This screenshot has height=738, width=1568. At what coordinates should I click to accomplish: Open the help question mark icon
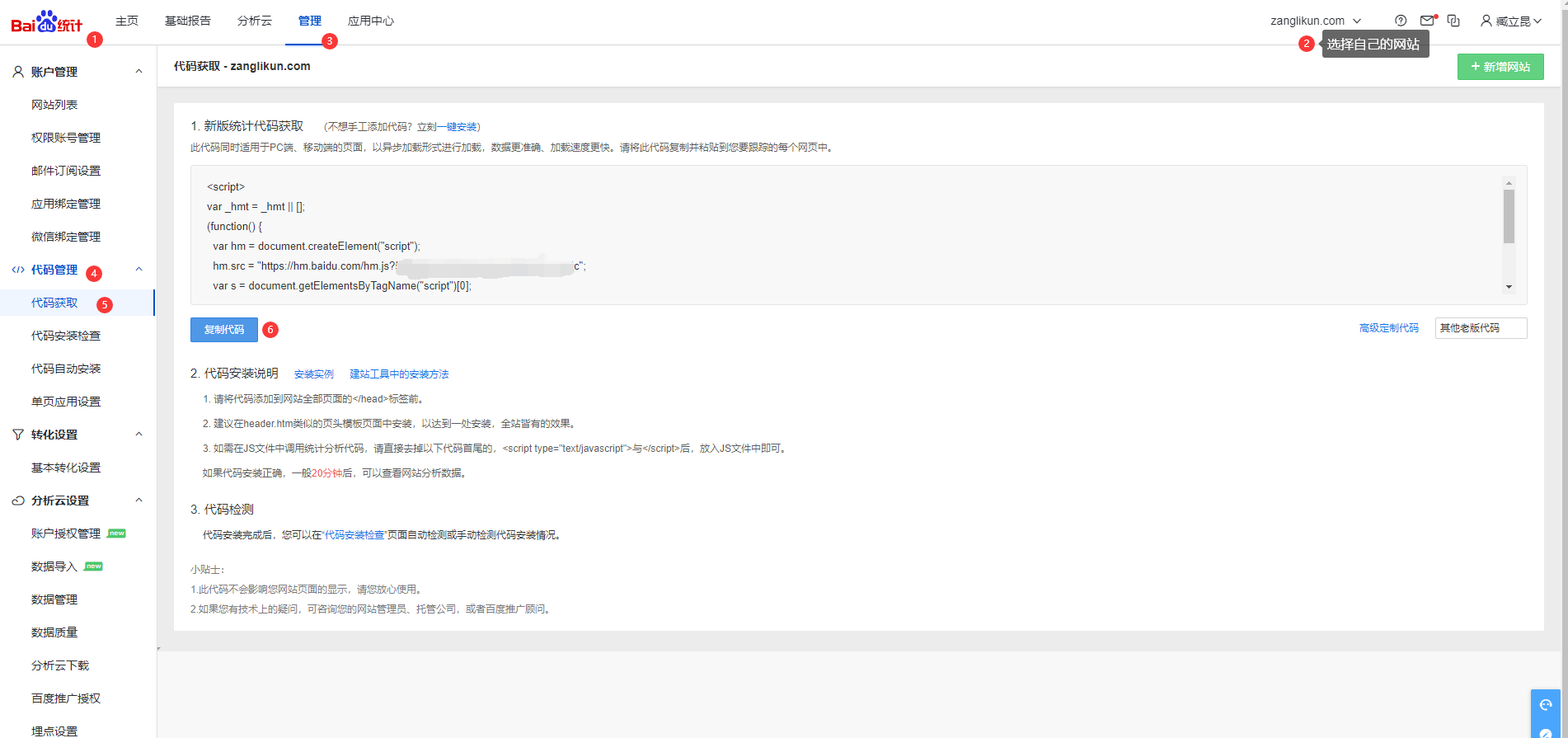[x=1401, y=21]
